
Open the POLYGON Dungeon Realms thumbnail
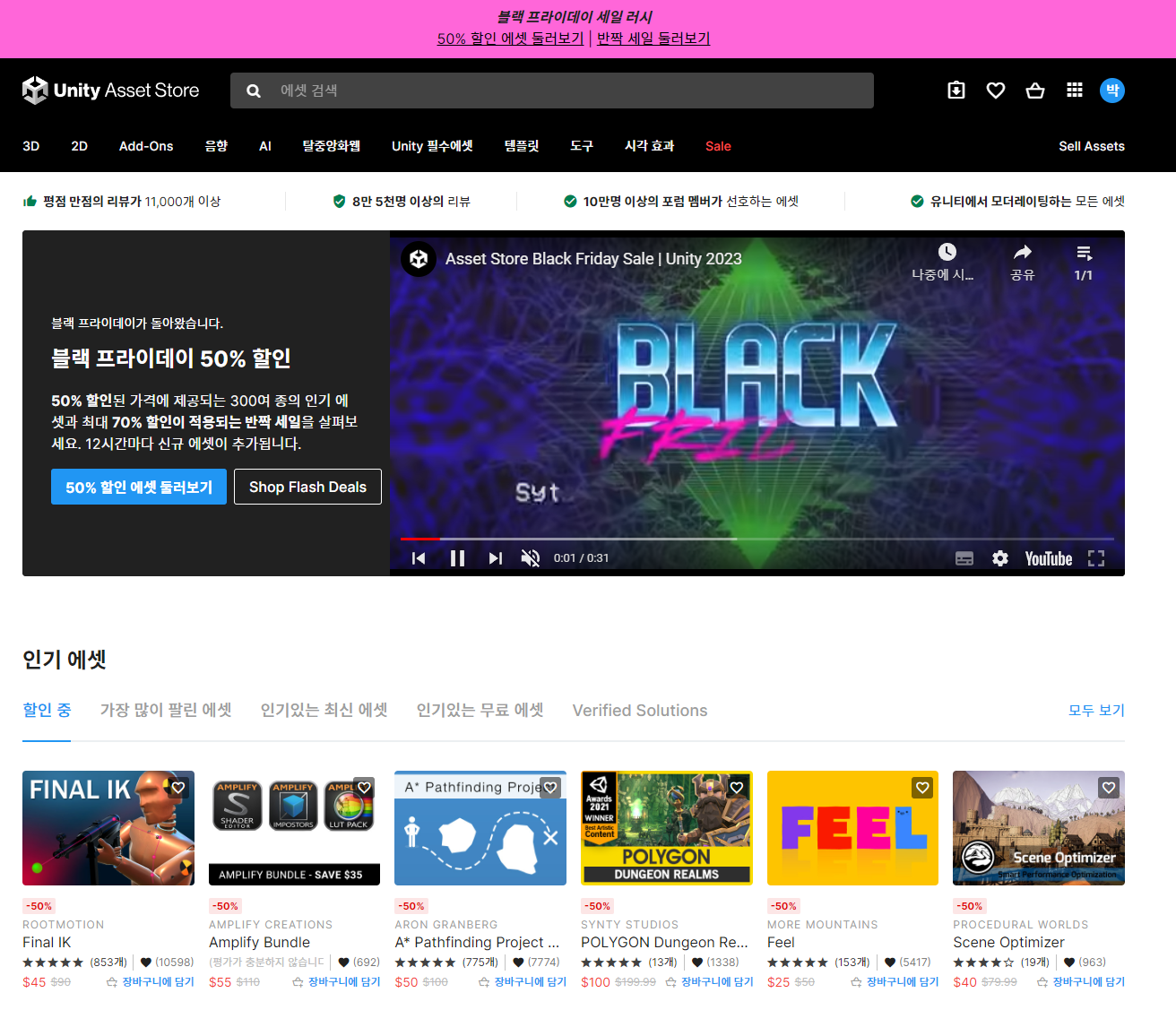tap(667, 828)
